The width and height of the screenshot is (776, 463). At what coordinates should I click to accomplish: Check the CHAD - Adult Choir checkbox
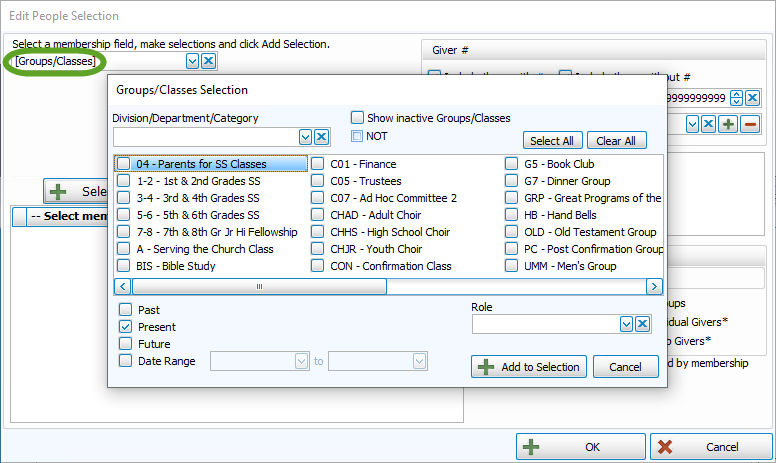[317, 215]
